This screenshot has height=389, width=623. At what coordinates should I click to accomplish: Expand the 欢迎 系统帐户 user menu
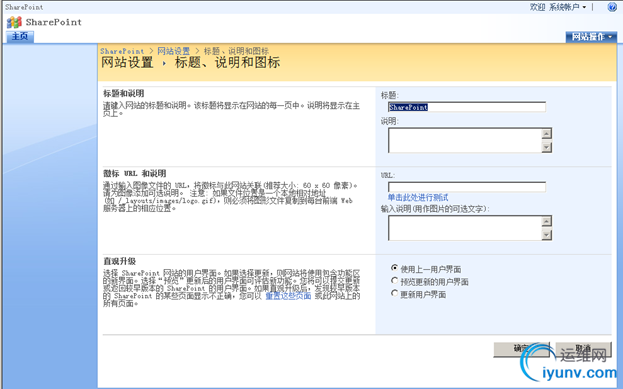(558, 7)
